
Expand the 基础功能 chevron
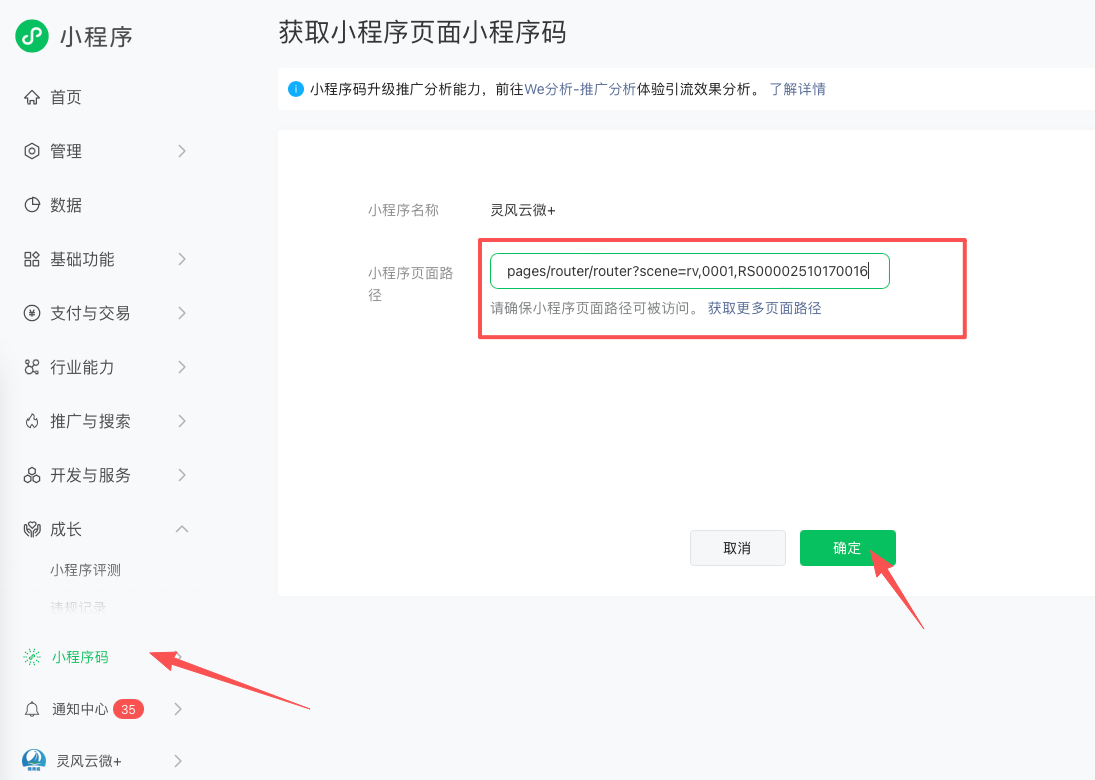[x=182, y=259]
